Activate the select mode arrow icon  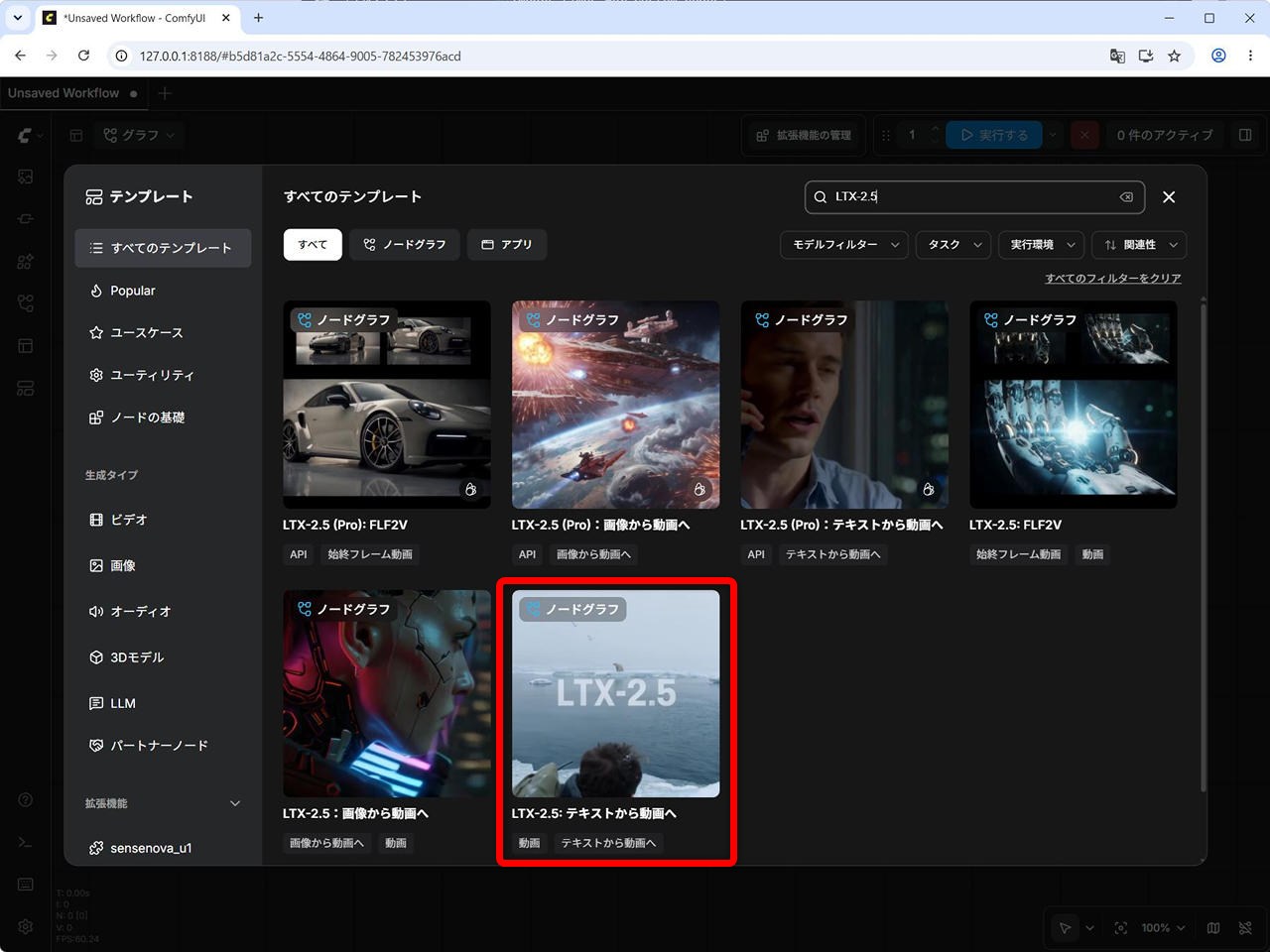1065,928
